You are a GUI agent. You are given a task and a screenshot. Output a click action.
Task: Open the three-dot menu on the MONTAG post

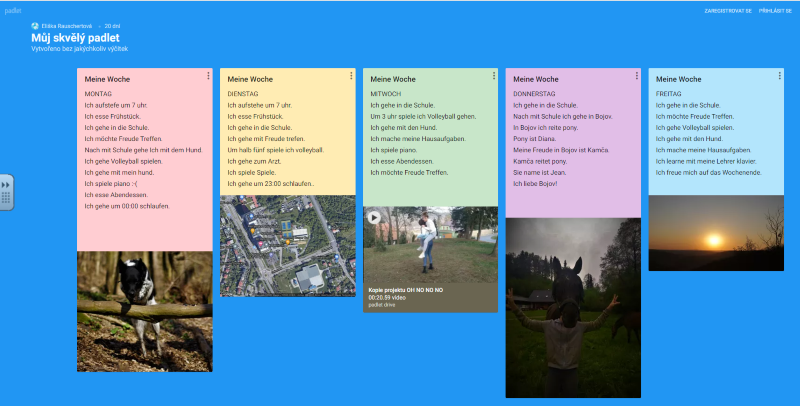point(208,76)
